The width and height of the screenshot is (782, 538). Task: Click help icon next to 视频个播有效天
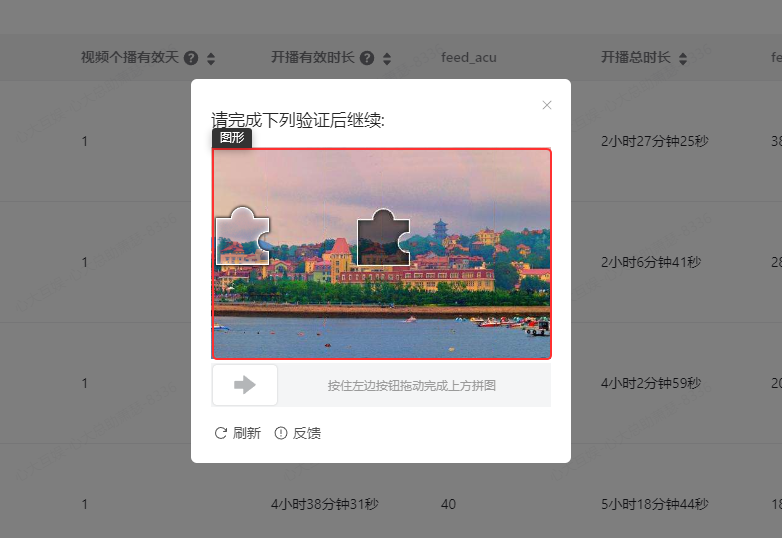(x=191, y=58)
